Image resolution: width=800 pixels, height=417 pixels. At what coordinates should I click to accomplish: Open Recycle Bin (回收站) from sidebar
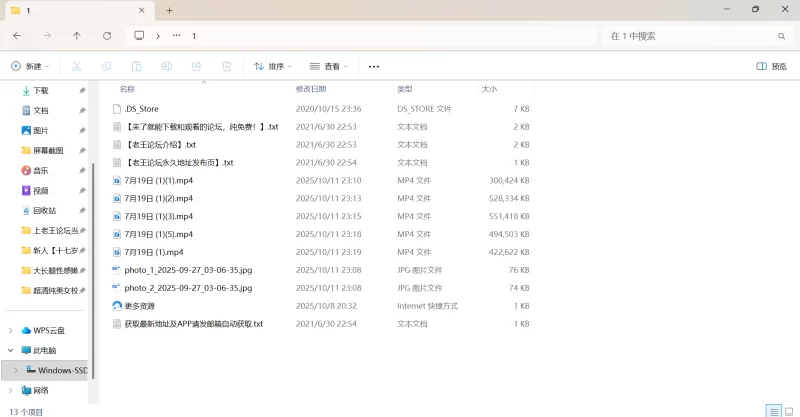point(44,210)
